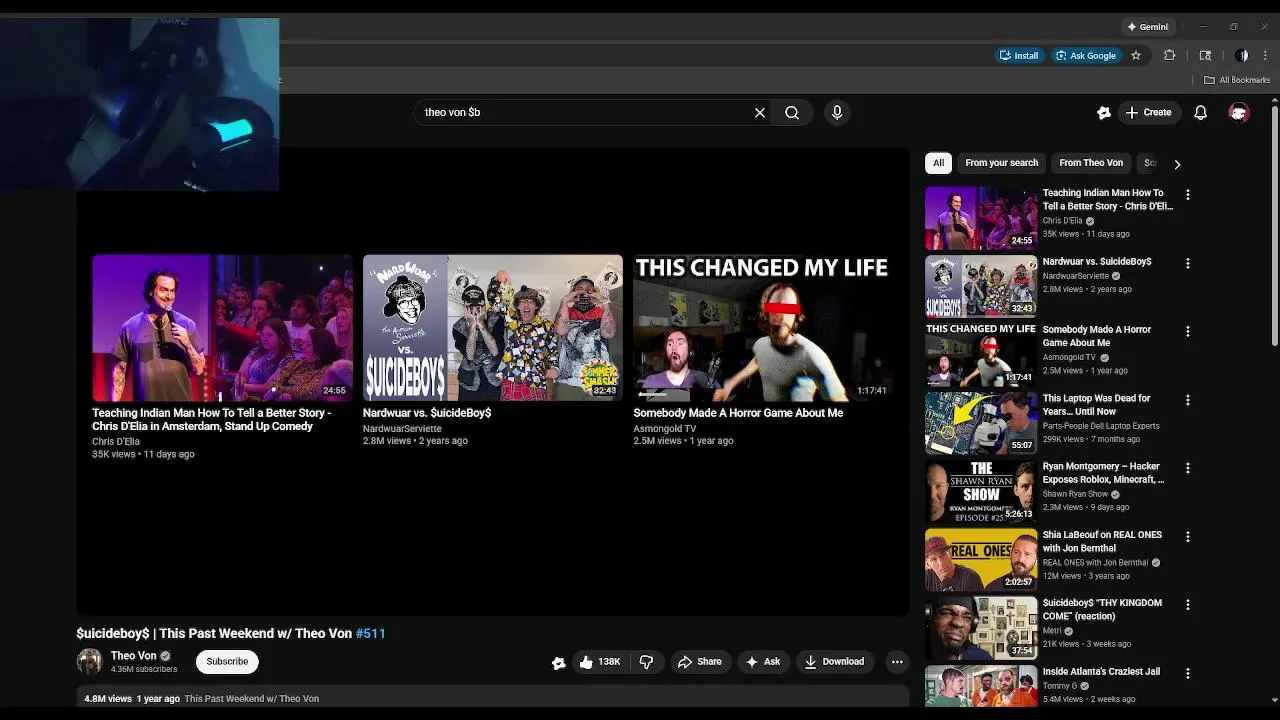Click NardwuarServiette channel name under endscreen video
The height and width of the screenshot is (720, 1280).
(x=402, y=429)
